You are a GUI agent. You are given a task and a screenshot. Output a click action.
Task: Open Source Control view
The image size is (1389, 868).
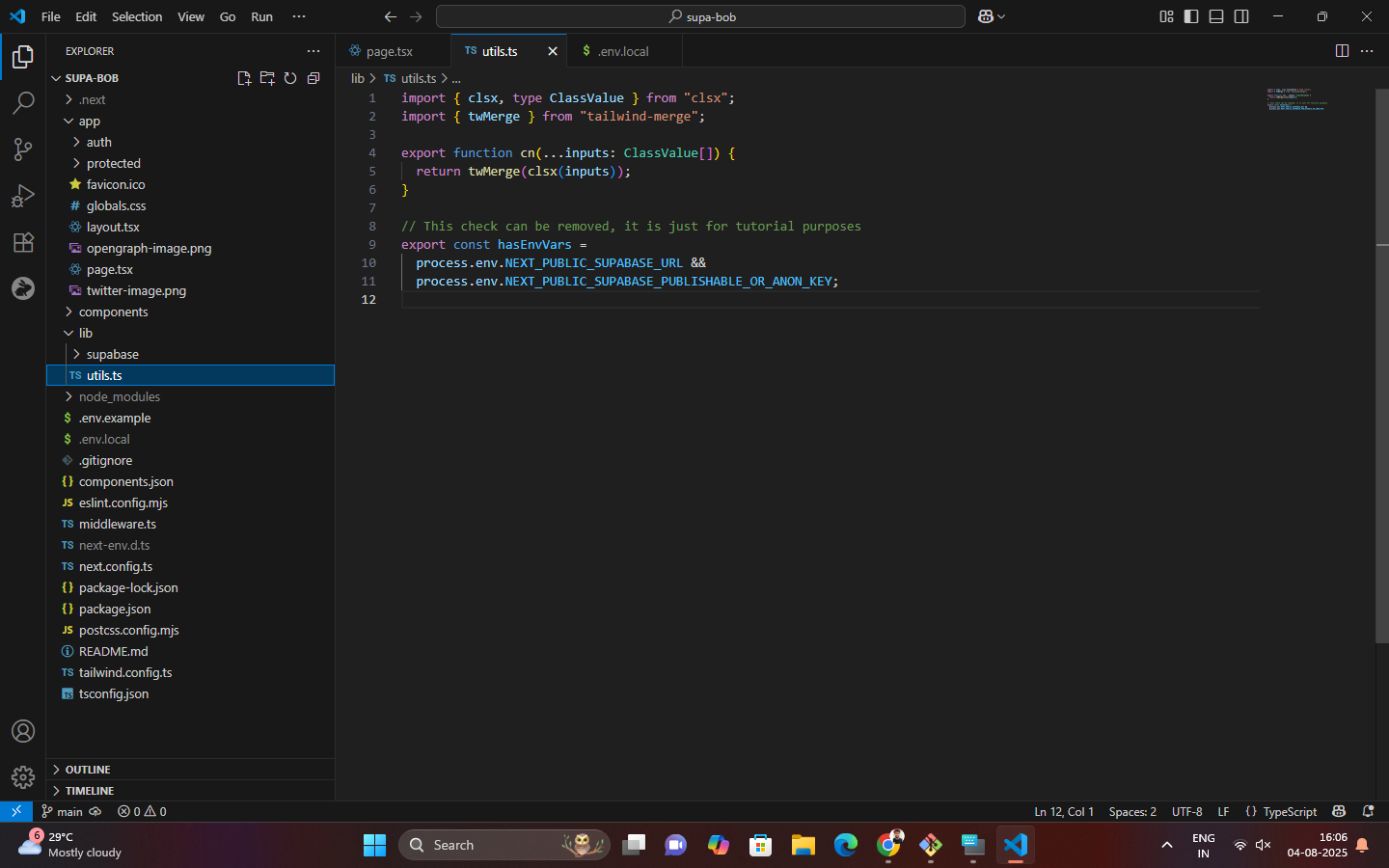coord(23,149)
